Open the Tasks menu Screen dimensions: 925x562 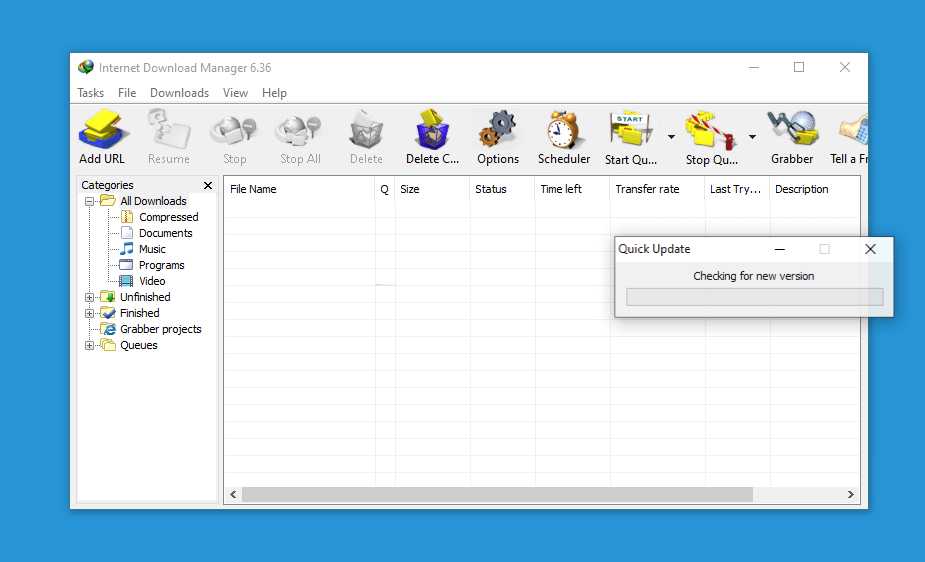coord(90,93)
